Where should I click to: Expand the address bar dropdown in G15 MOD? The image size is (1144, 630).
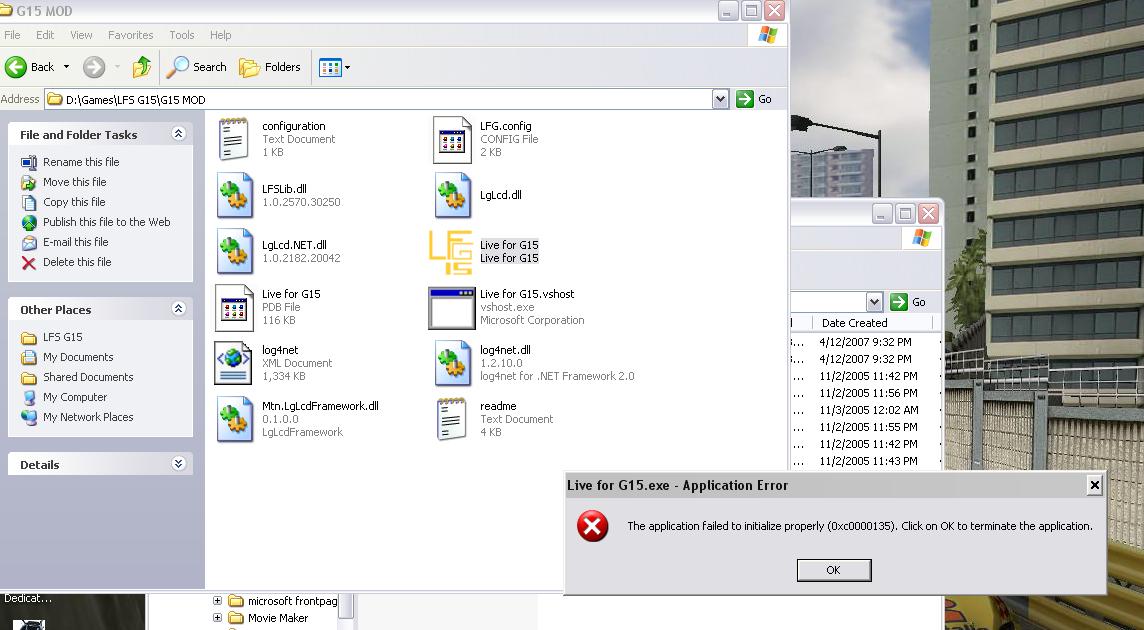click(720, 99)
